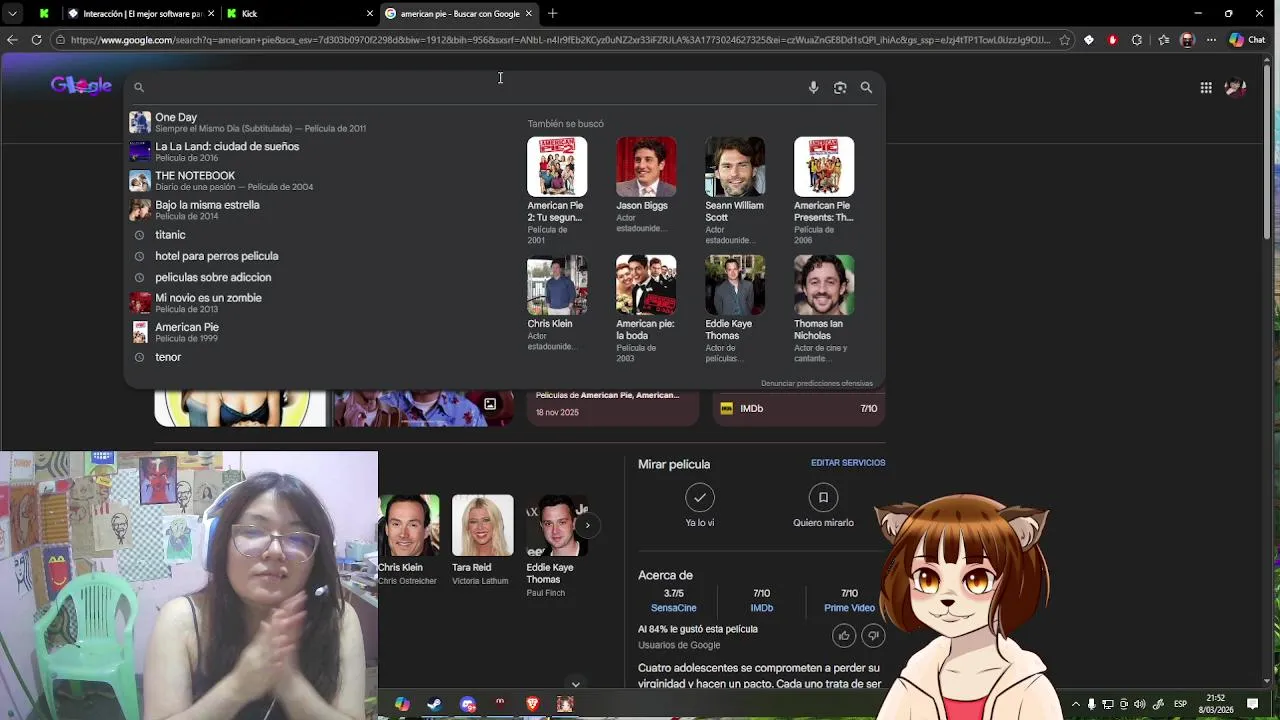This screenshot has height=720, width=1280.
Task: Open Steam from the taskbar
Action: click(x=434, y=704)
